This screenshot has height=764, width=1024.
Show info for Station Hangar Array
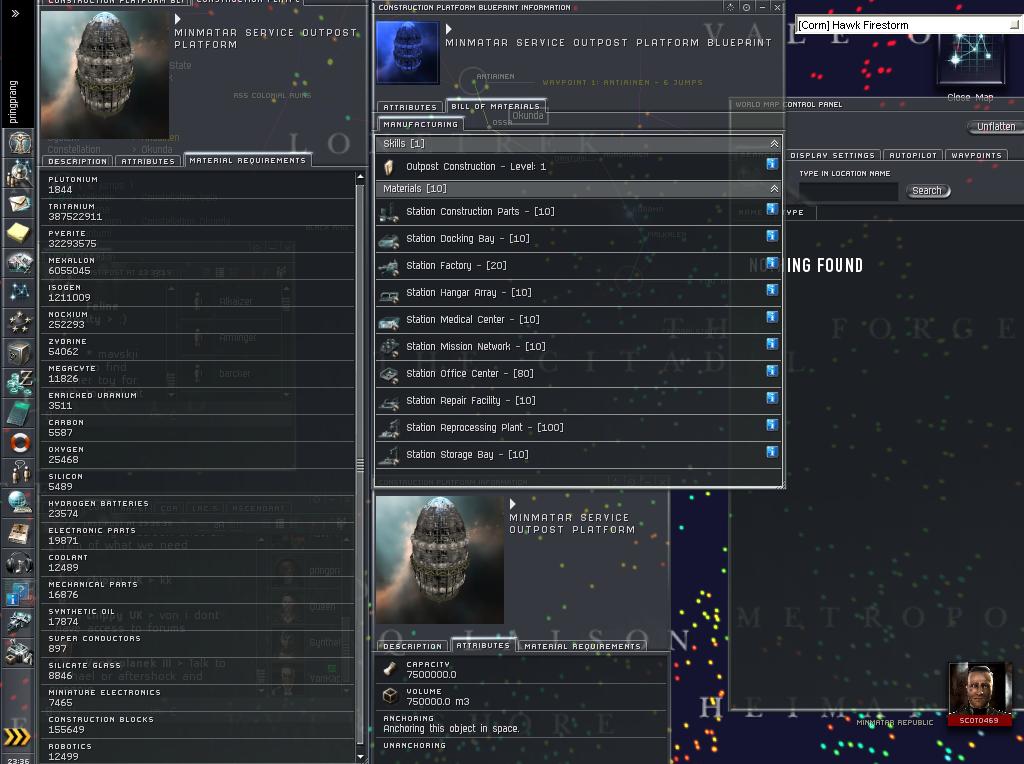(772, 289)
